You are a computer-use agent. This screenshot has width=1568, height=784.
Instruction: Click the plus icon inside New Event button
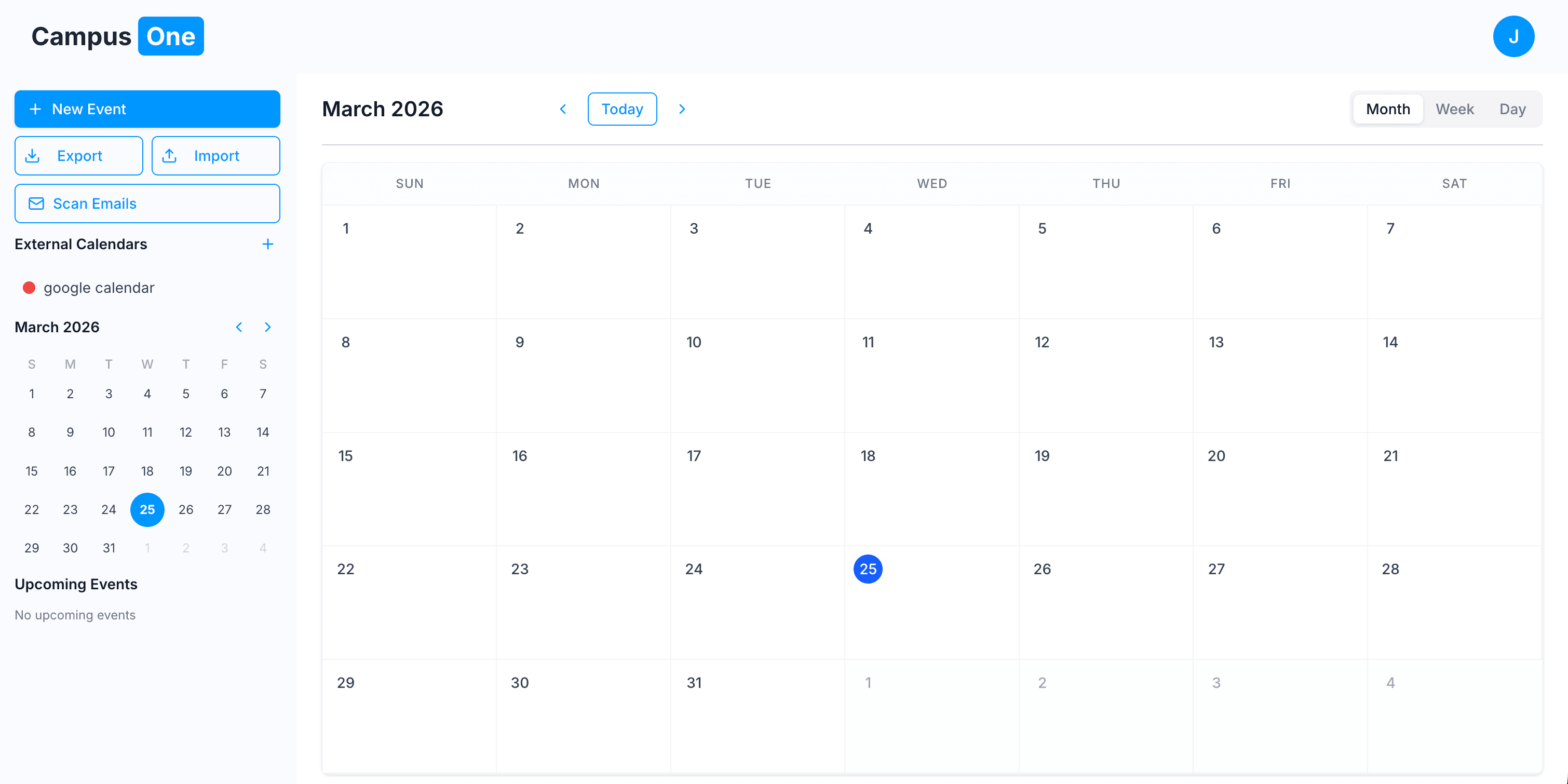(x=35, y=109)
